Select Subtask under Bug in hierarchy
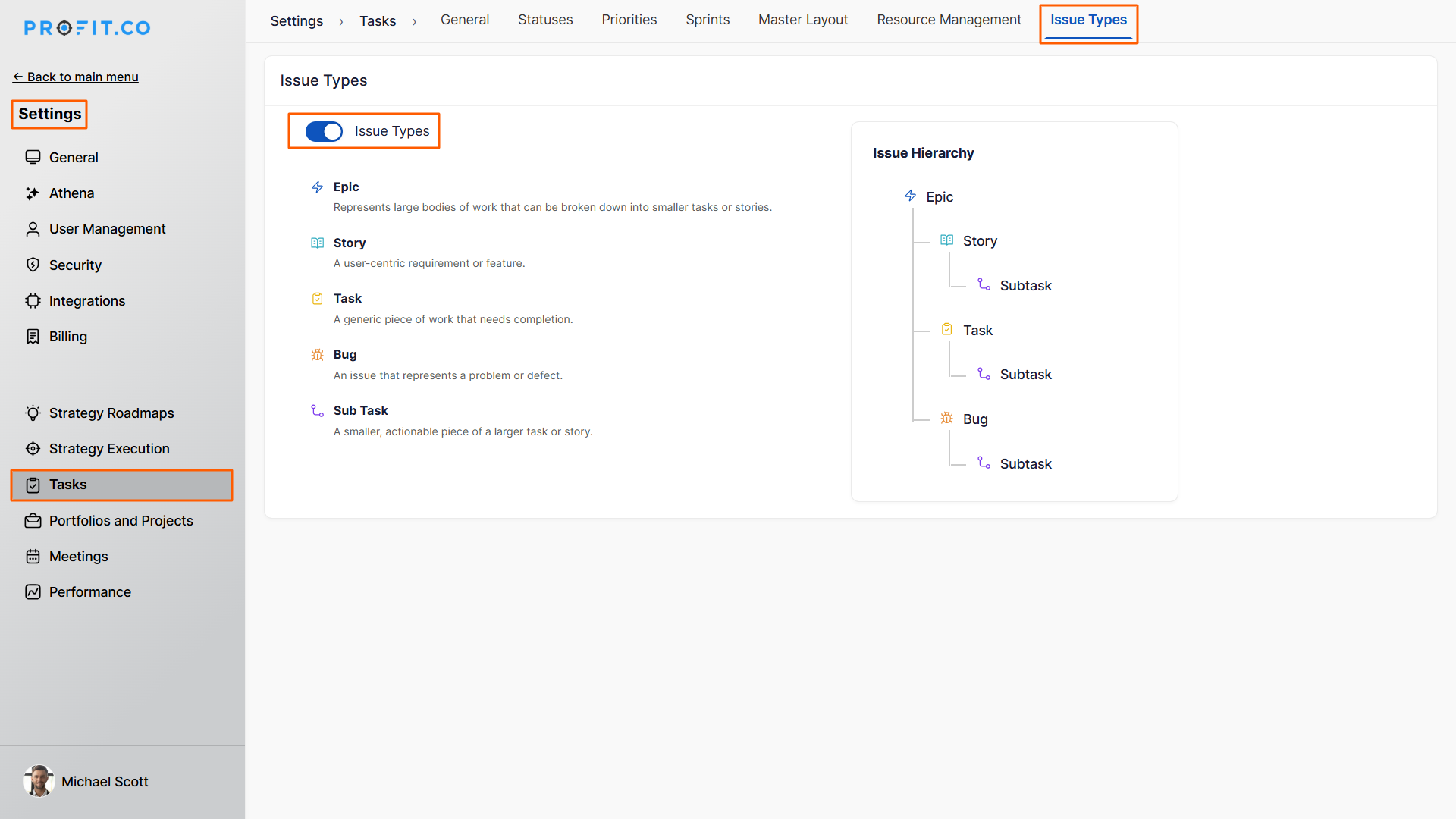Image resolution: width=1456 pixels, height=819 pixels. point(1025,464)
